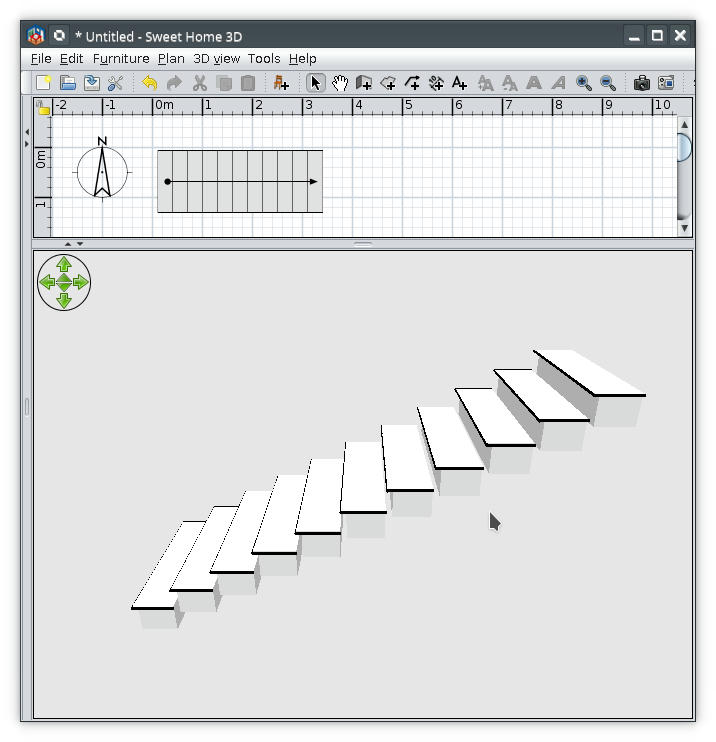Zoom in on the plan
Image resolution: width=716 pixels, height=742 pixels.
(x=583, y=83)
